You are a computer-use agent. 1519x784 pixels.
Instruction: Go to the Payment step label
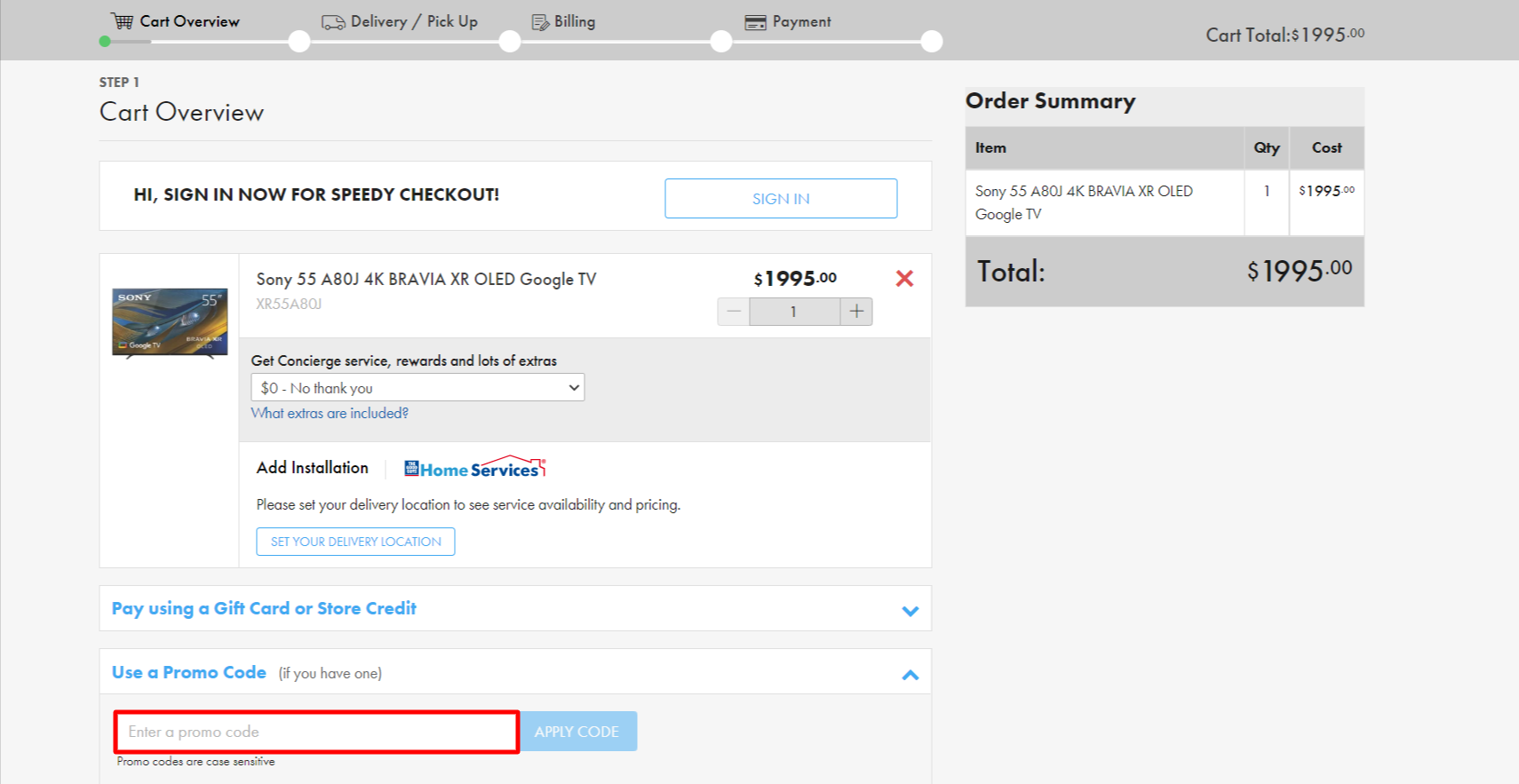(801, 21)
